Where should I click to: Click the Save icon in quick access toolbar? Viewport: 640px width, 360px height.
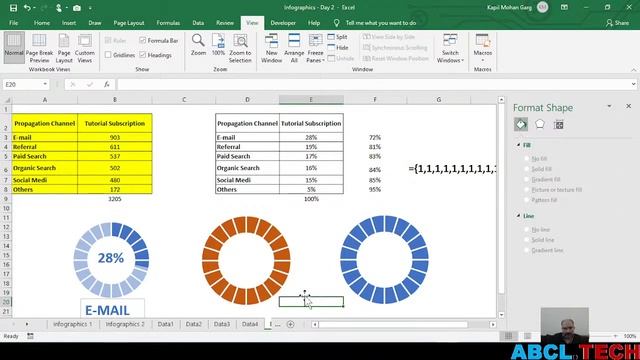tap(13, 8)
